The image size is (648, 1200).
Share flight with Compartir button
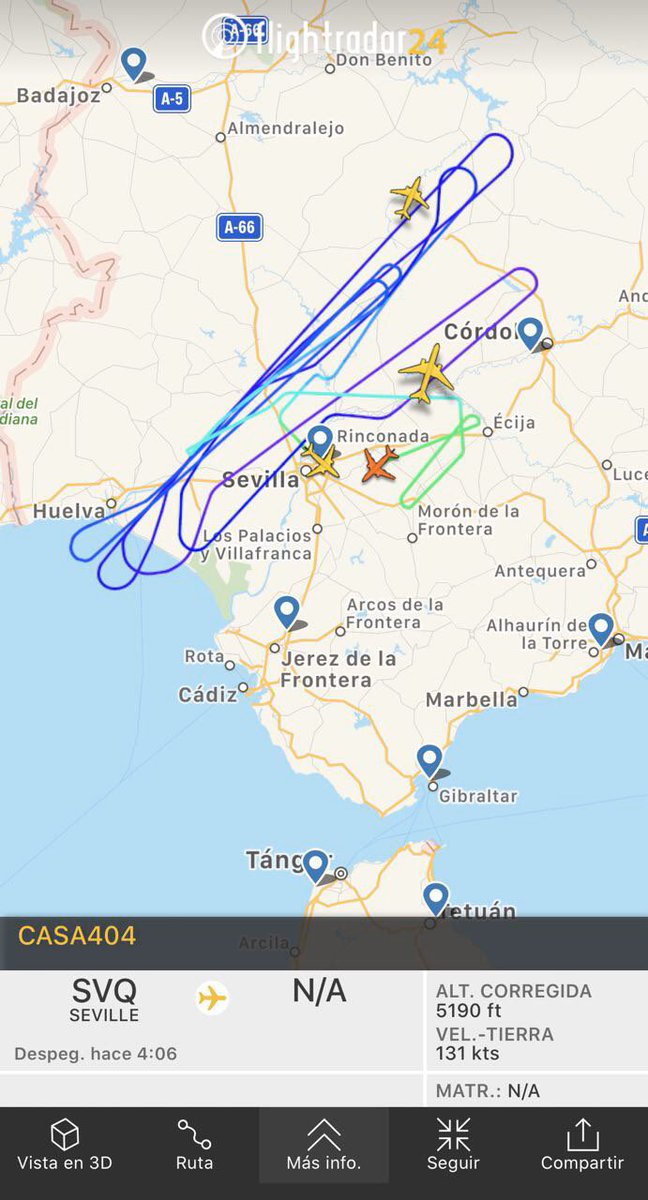tap(582, 1145)
